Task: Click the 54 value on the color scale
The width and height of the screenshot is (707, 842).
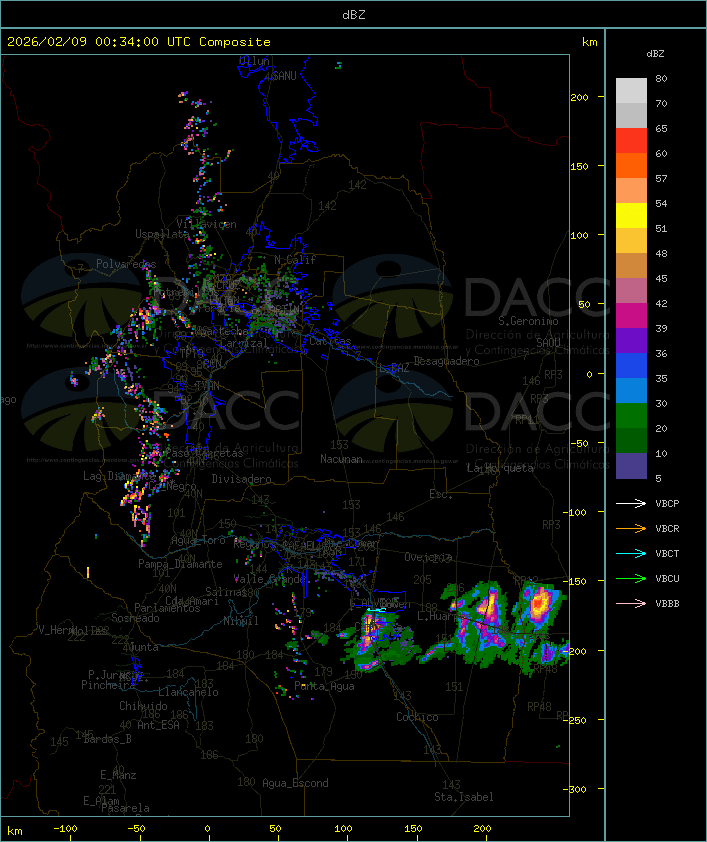Action: pos(661,204)
